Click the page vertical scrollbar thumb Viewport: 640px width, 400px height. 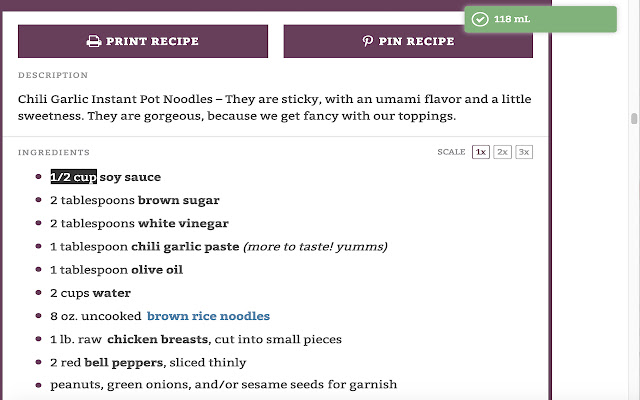click(x=634, y=119)
